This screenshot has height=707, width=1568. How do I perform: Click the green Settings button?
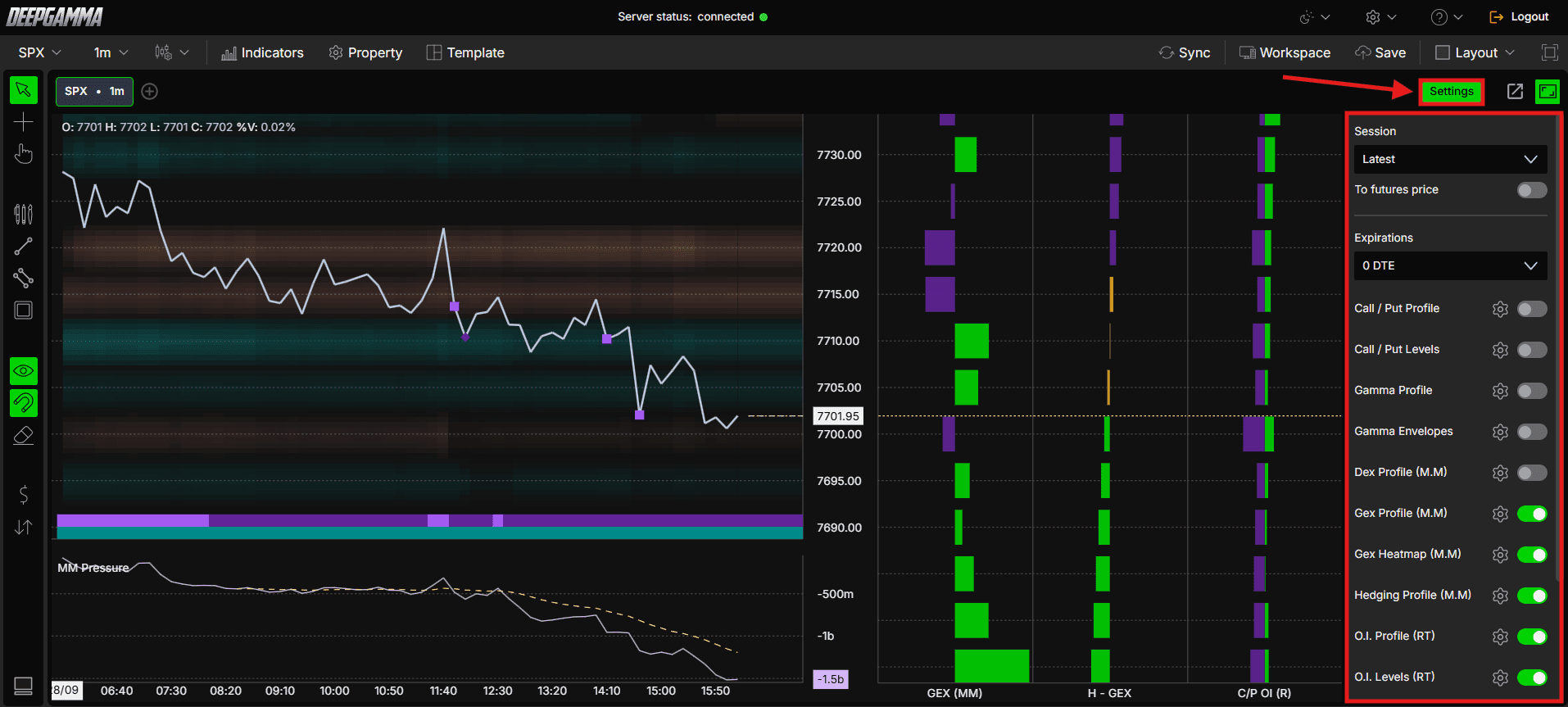[1451, 91]
